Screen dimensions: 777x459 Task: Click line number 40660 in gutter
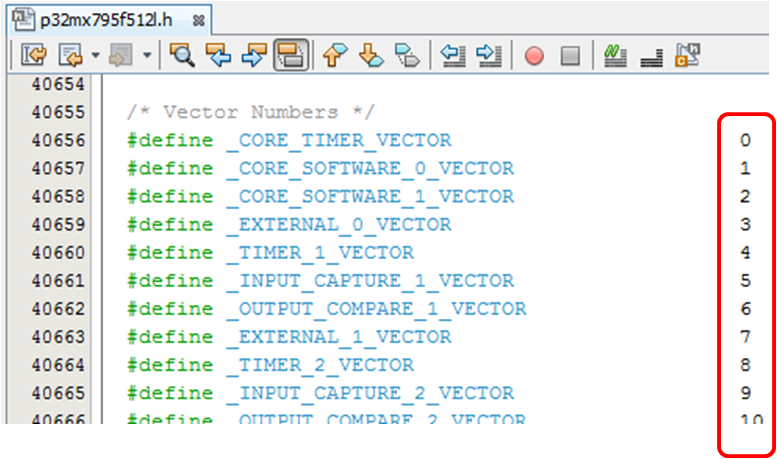(58, 253)
